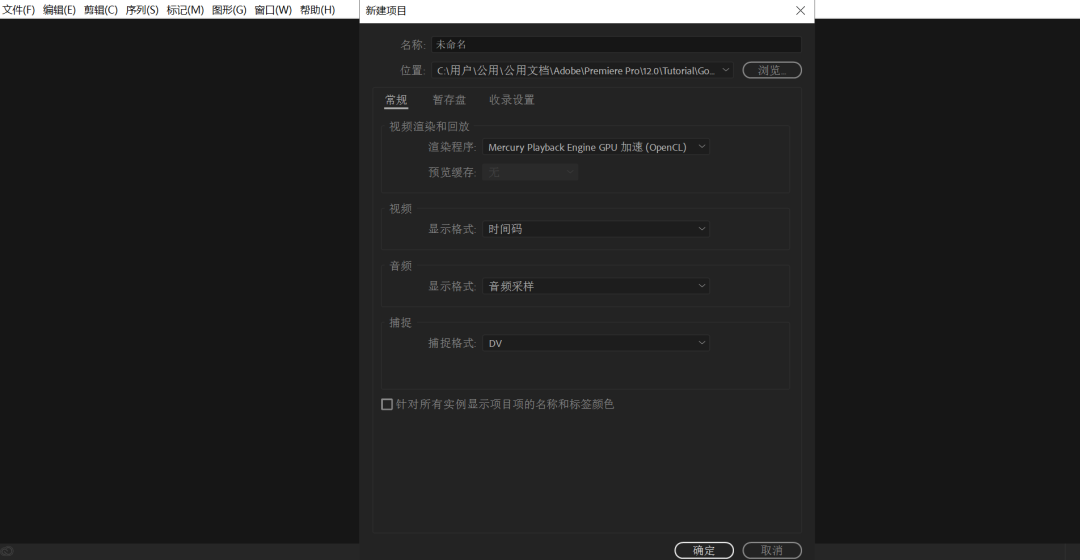Open the 标记(M) menu
Screen dimensions: 1080x560
pos(185,10)
